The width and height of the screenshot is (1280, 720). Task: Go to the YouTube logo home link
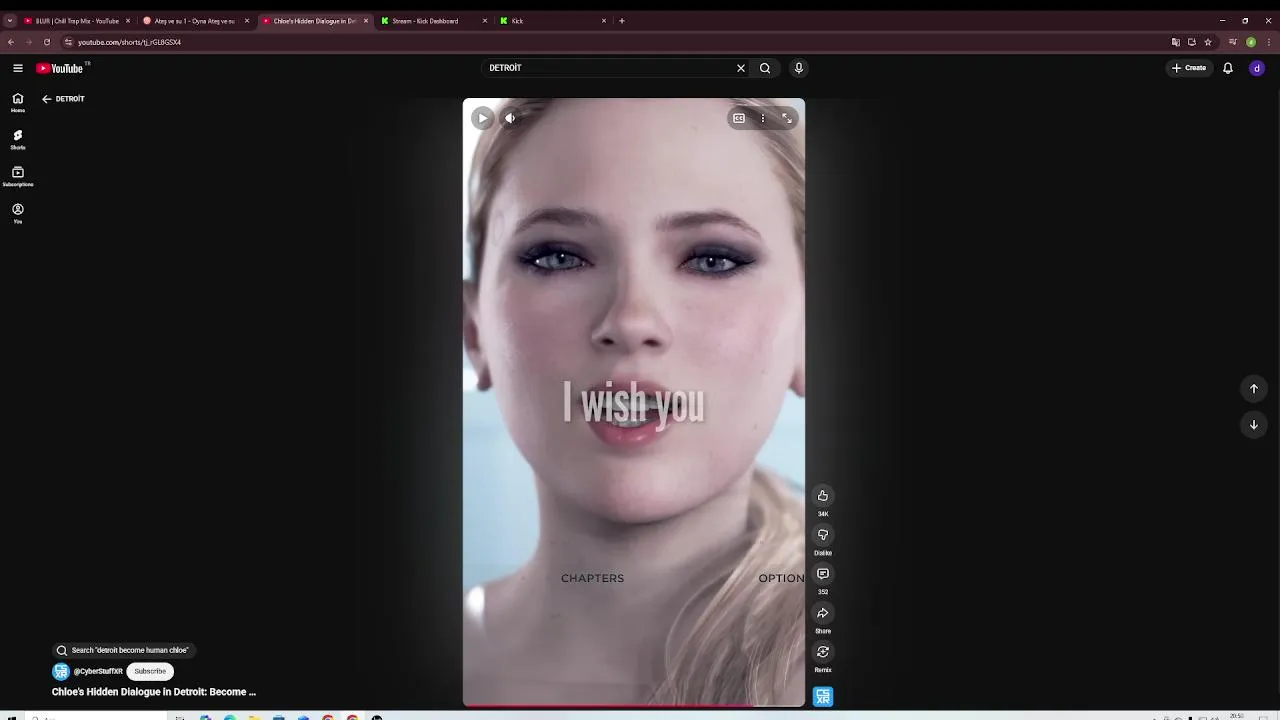click(60, 68)
